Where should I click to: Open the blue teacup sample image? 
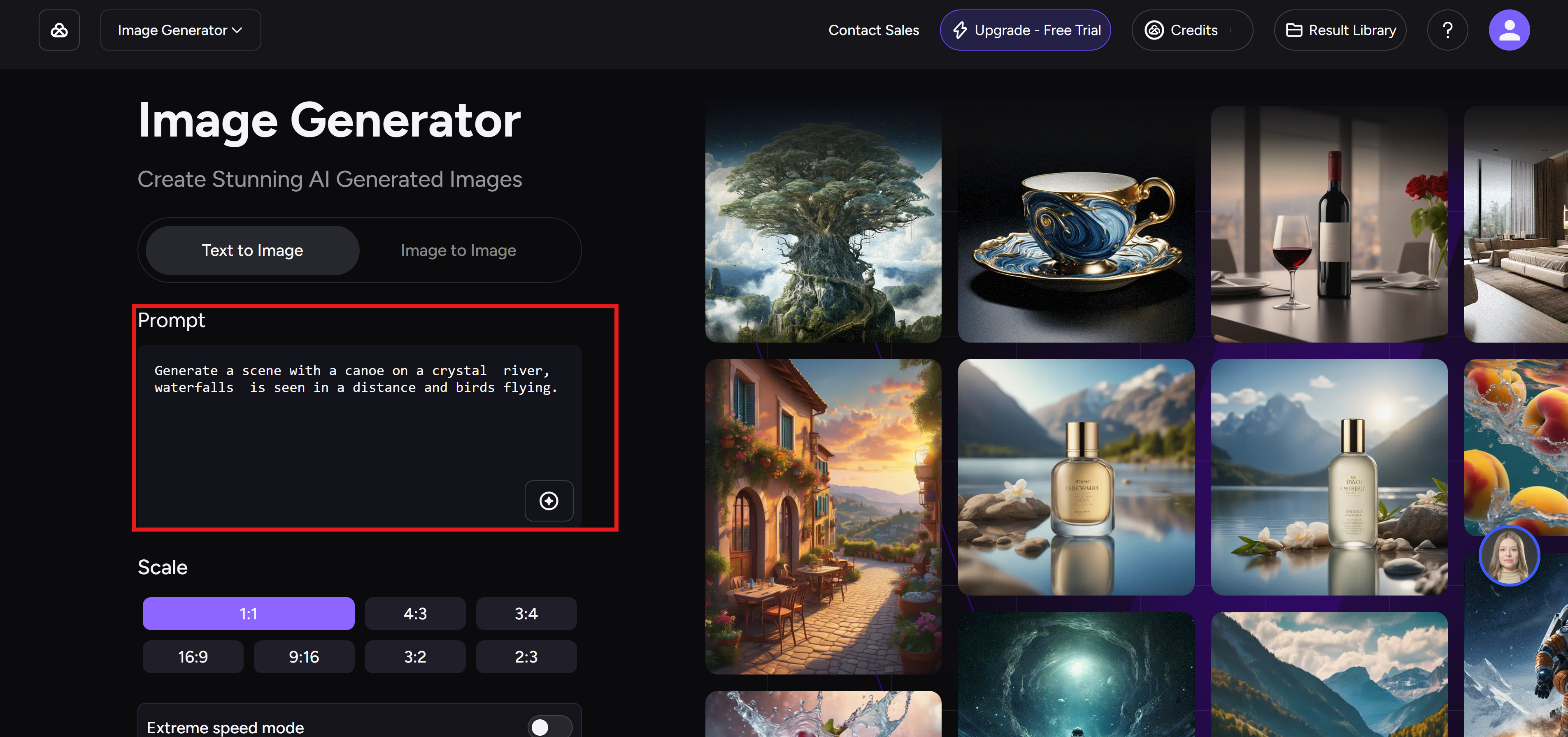(1075, 225)
